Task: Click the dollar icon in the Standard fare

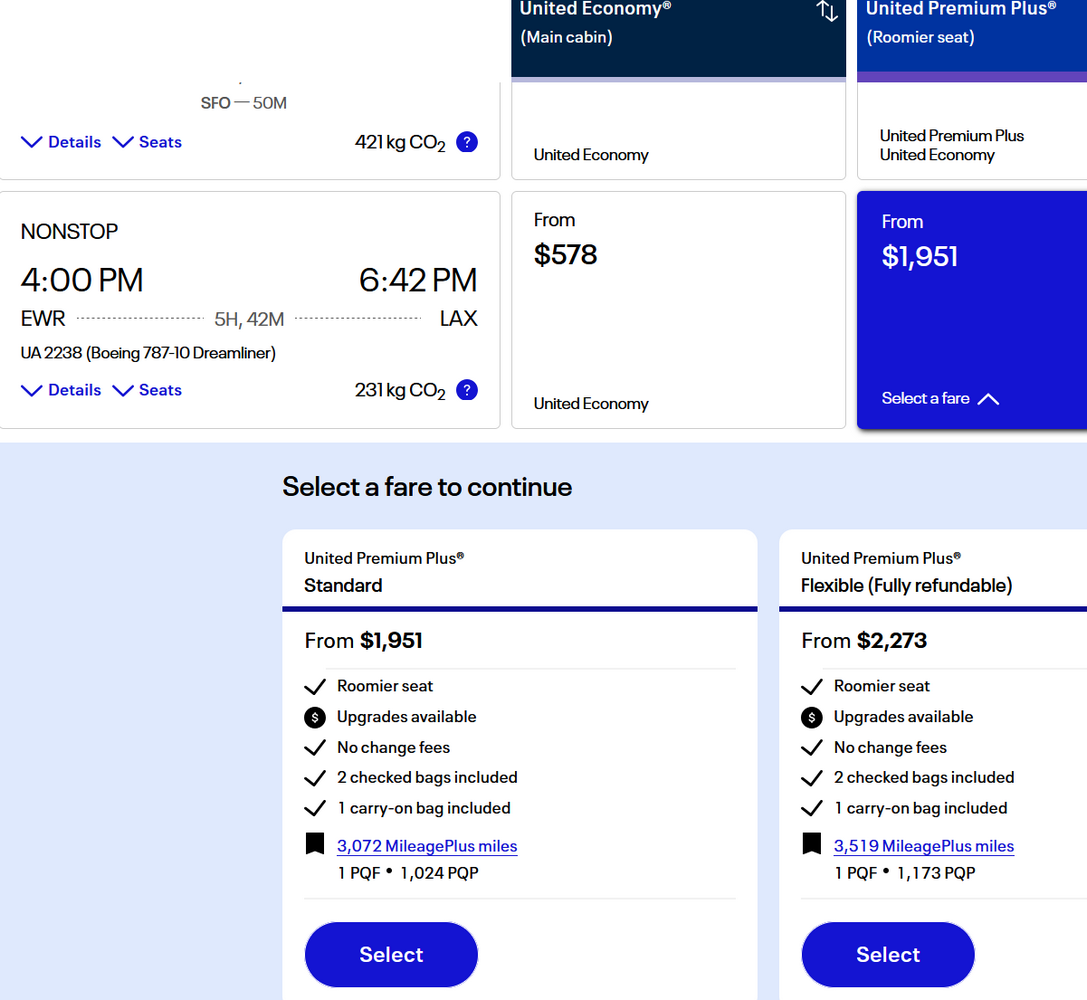Action: [x=315, y=717]
